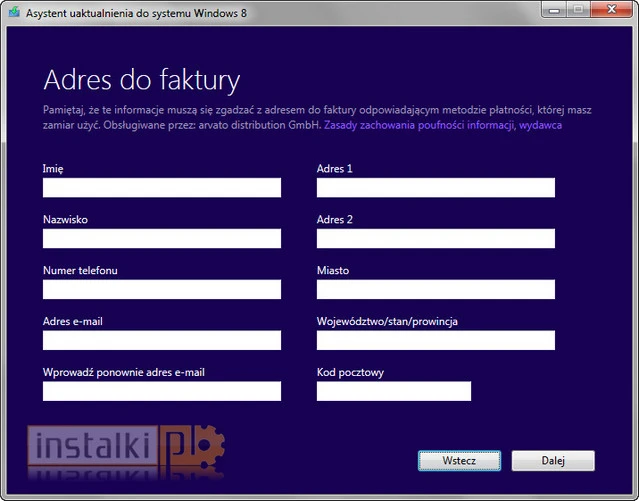Open the Zasady zachowania poufności informacji link
Image resolution: width=639 pixels, height=501 pixels.
point(419,126)
